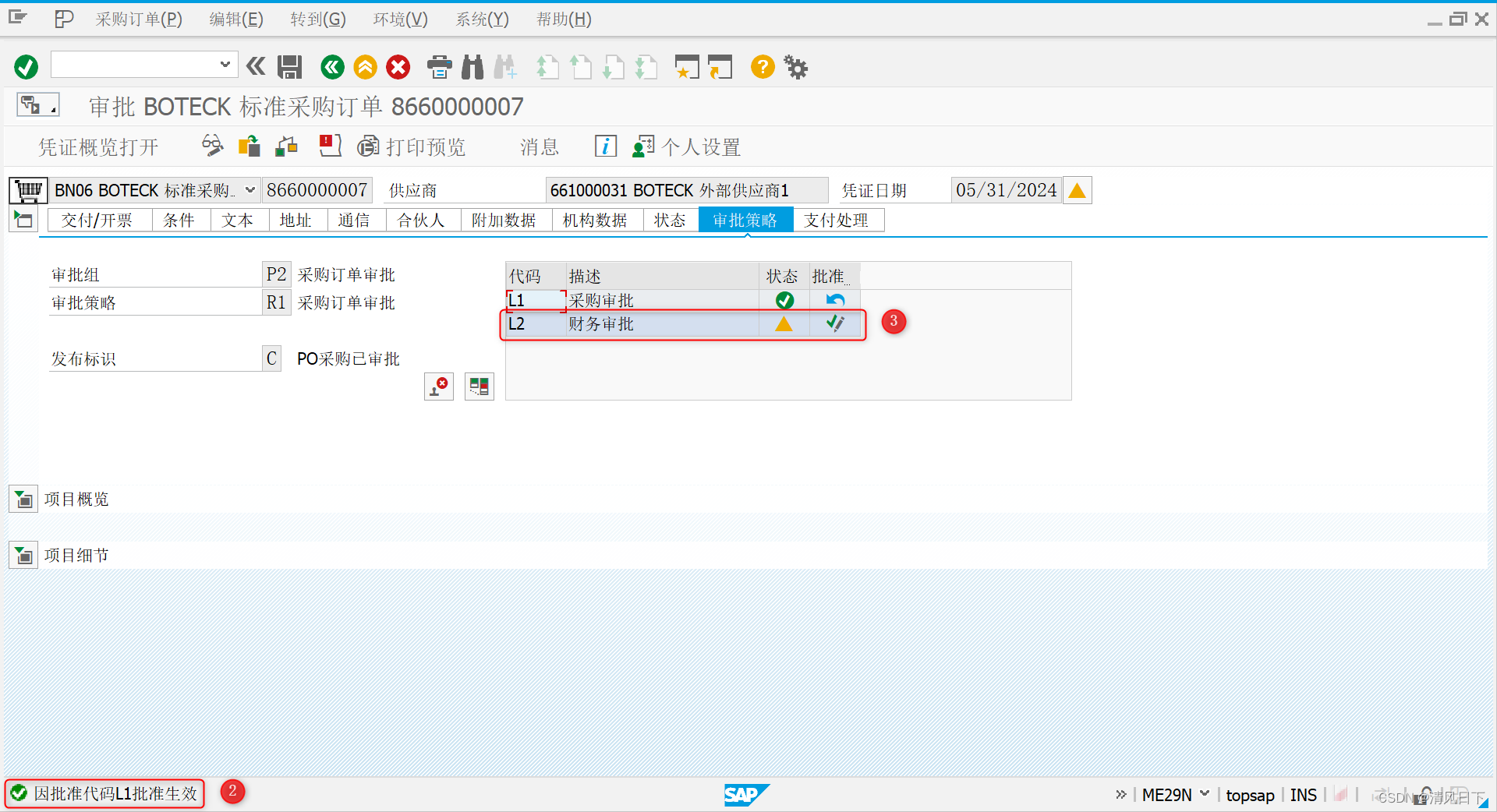Image resolution: width=1497 pixels, height=812 pixels.
Task: Click the release simulation icon
Action: pos(480,386)
